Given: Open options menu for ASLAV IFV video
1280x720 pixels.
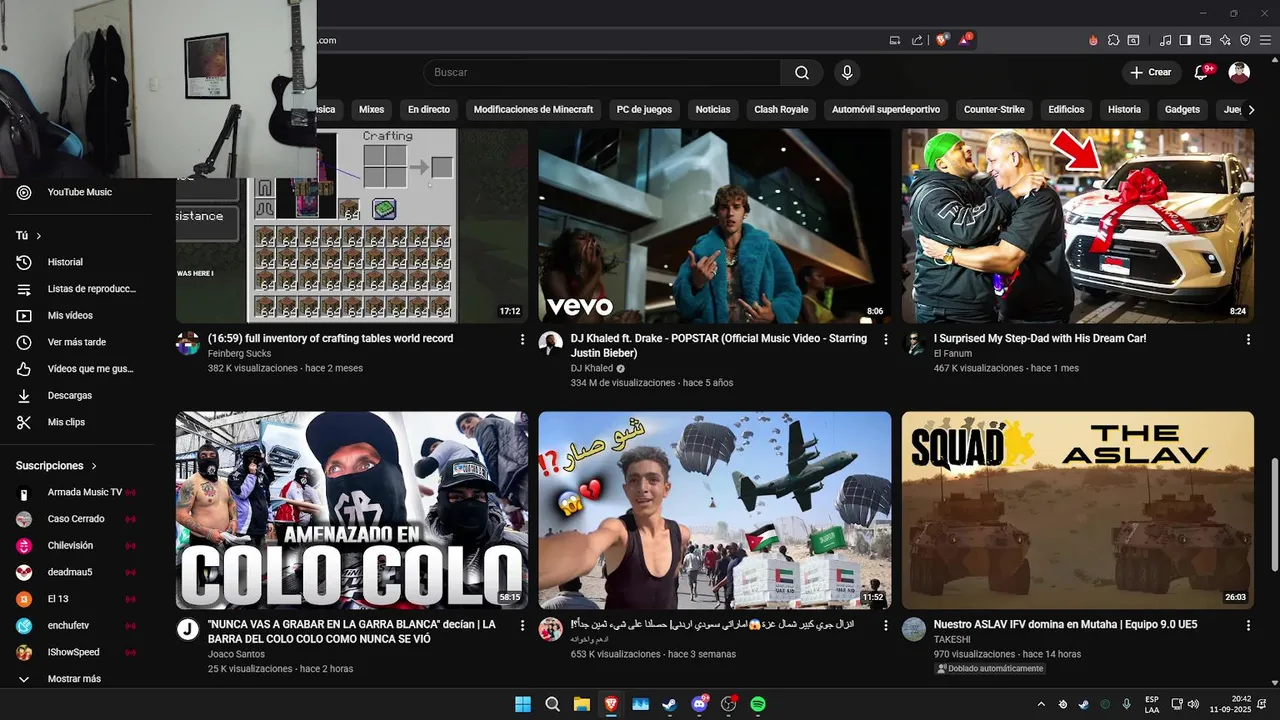Looking at the screenshot, I should click(1248, 625).
